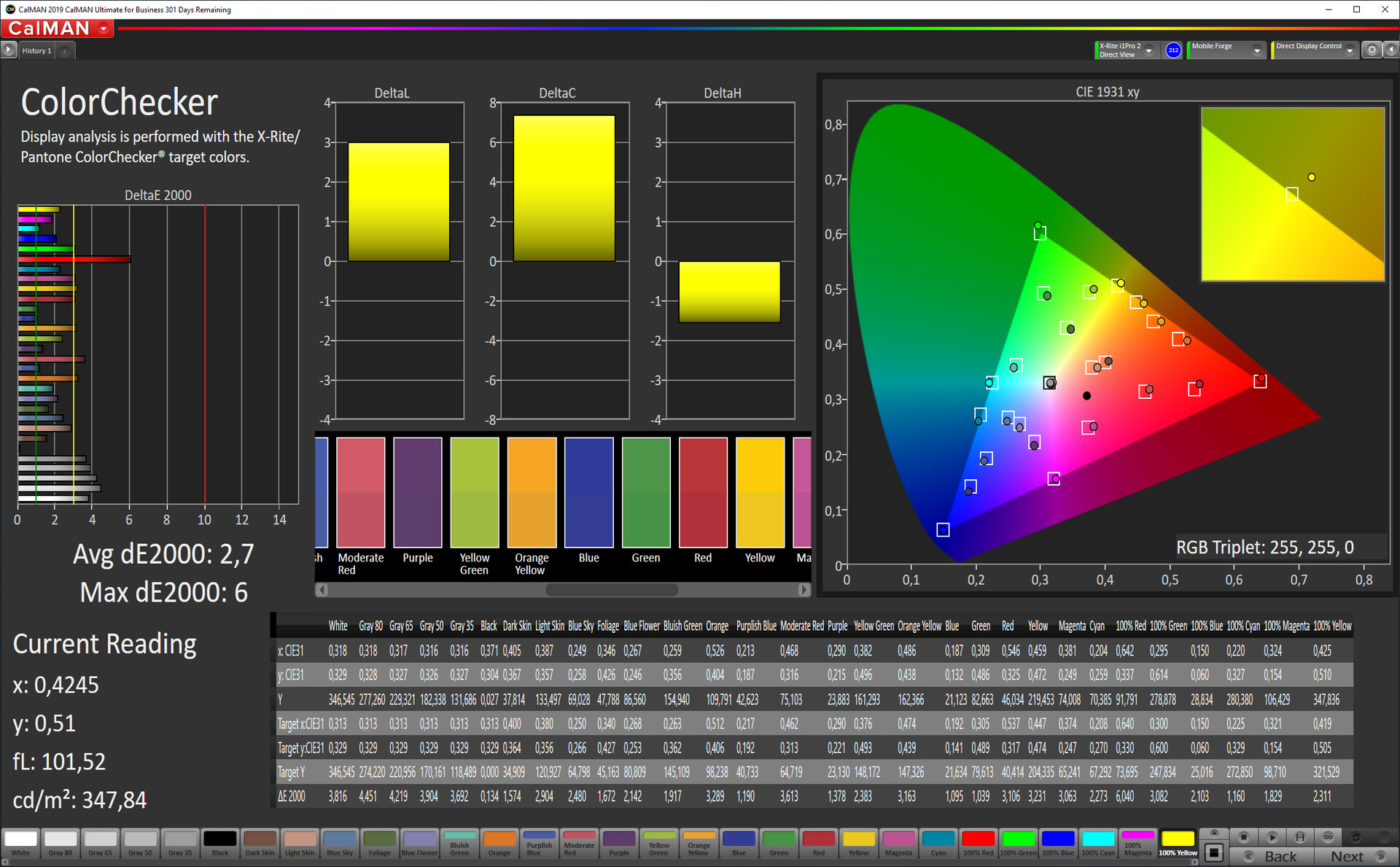
Task: Select the Moderate Red patch in bottom strip
Action: (x=579, y=843)
